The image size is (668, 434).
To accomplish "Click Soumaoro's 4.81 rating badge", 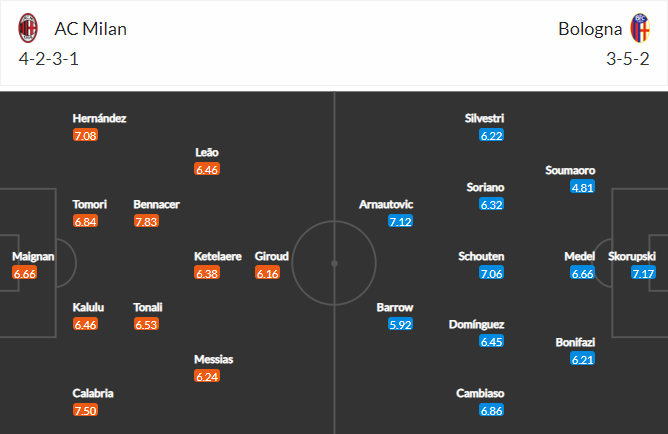I will click(x=583, y=187).
